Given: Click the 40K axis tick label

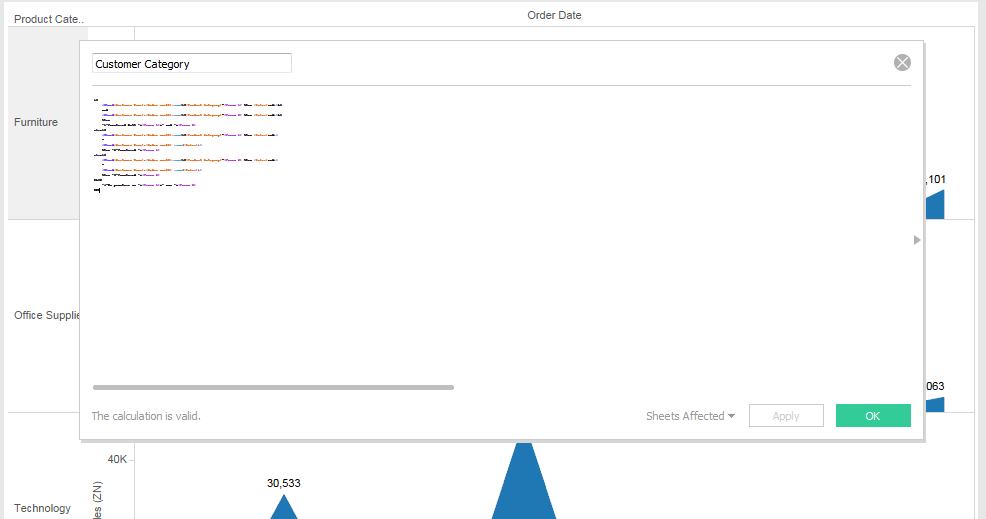Looking at the screenshot, I should (x=118, y=459).
